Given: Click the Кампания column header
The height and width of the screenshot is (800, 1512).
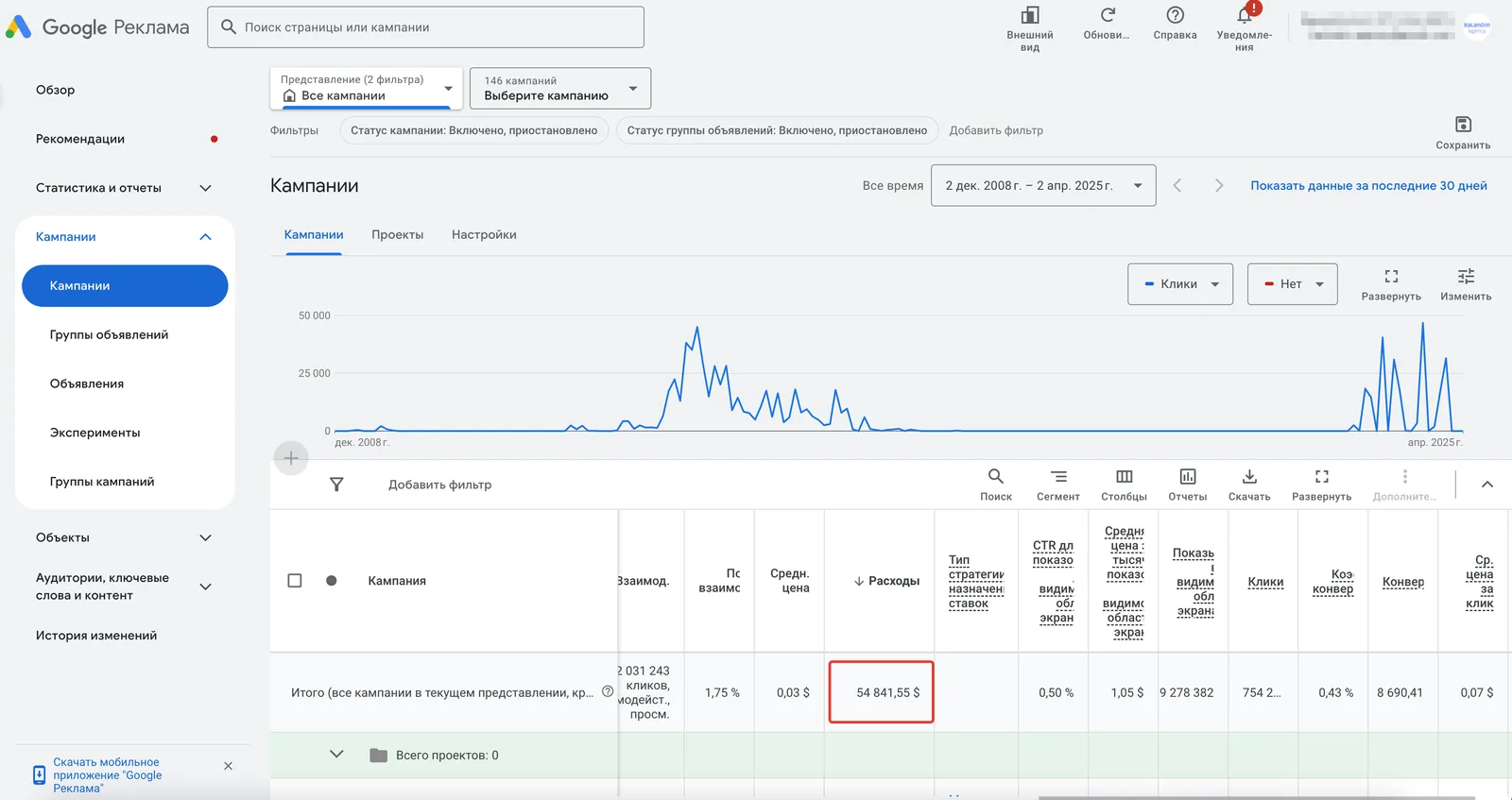Looking at the screenshot, I should tap(397, 581).
